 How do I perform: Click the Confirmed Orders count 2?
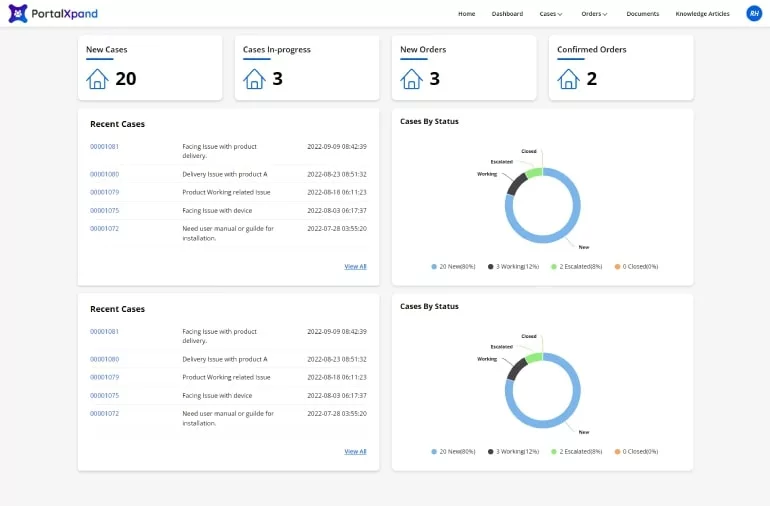[592, 79]
